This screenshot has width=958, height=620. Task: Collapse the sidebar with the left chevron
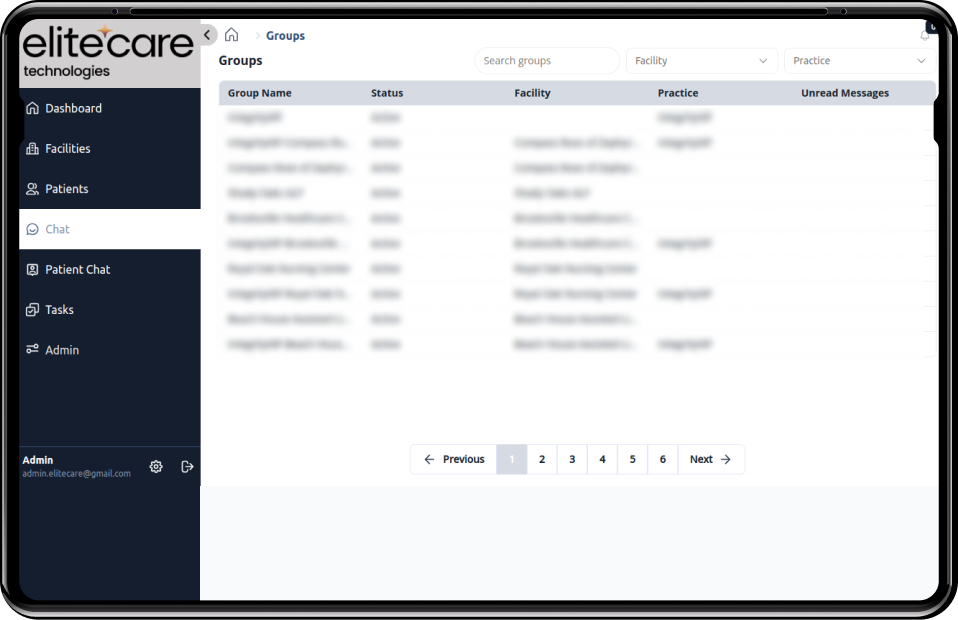(207, 33)
